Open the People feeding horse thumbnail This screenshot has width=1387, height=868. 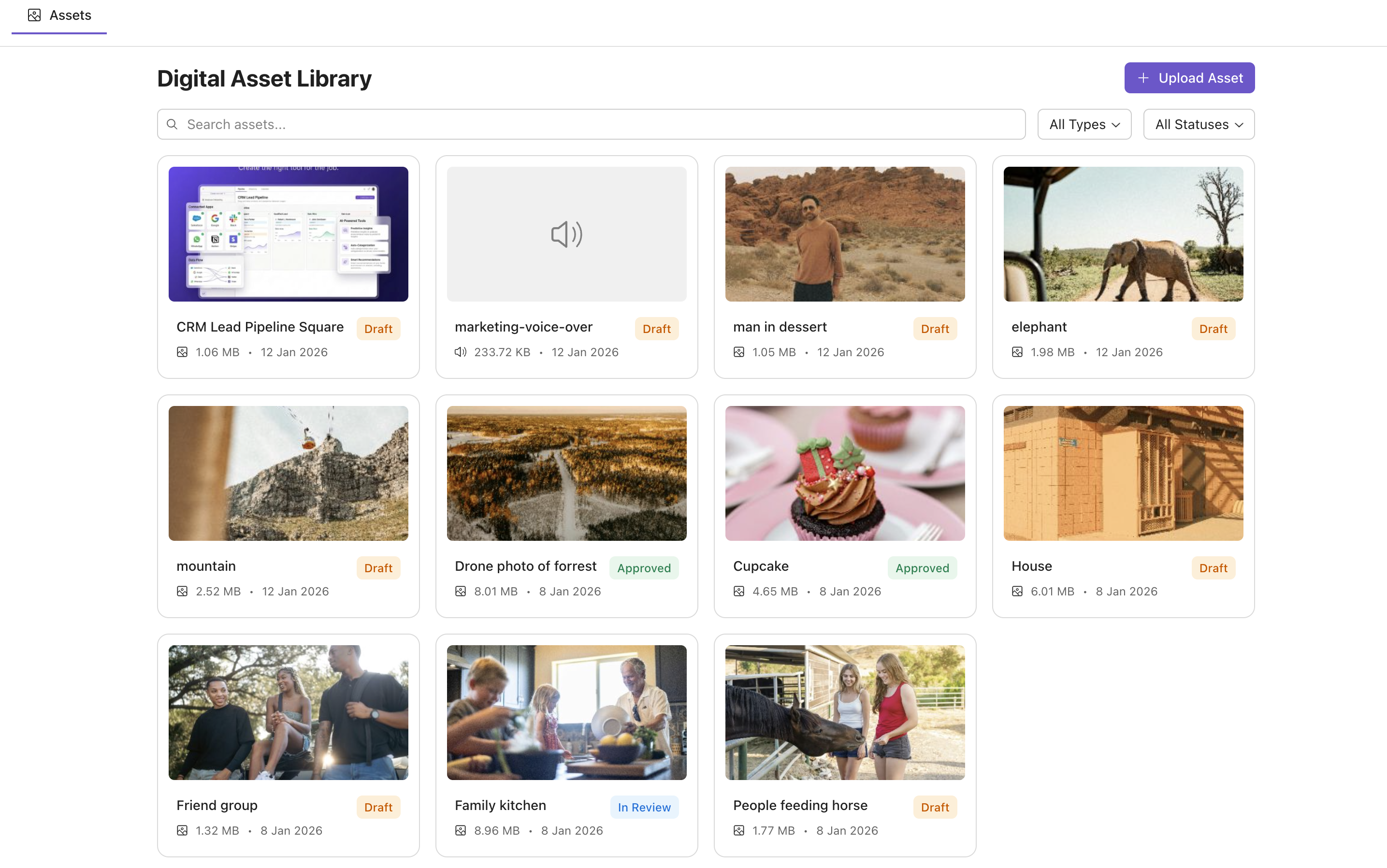tap(844, 712)
